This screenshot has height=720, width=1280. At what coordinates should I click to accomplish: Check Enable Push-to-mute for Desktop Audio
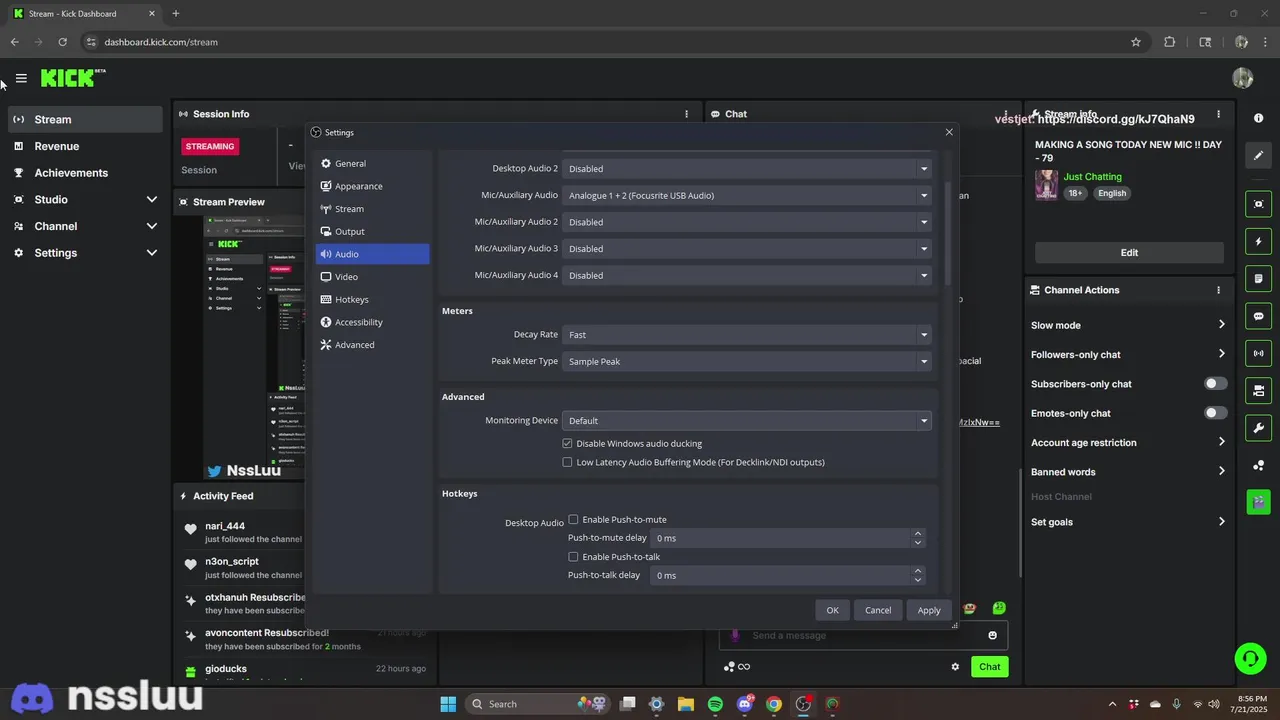573,519
